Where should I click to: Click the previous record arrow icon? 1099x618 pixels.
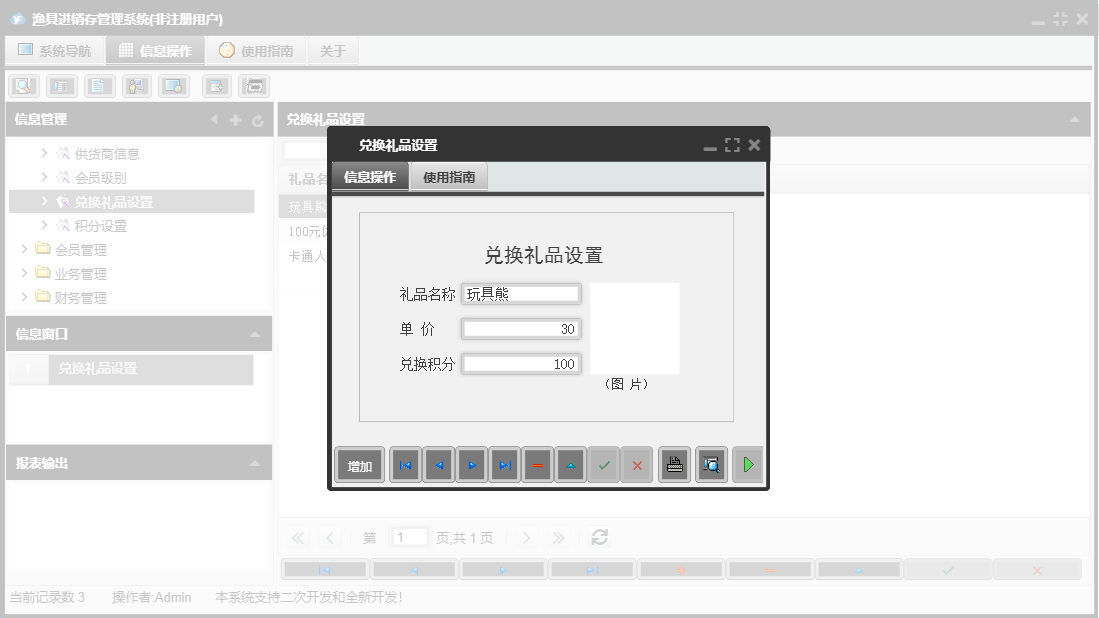click(x=438, y=464)
